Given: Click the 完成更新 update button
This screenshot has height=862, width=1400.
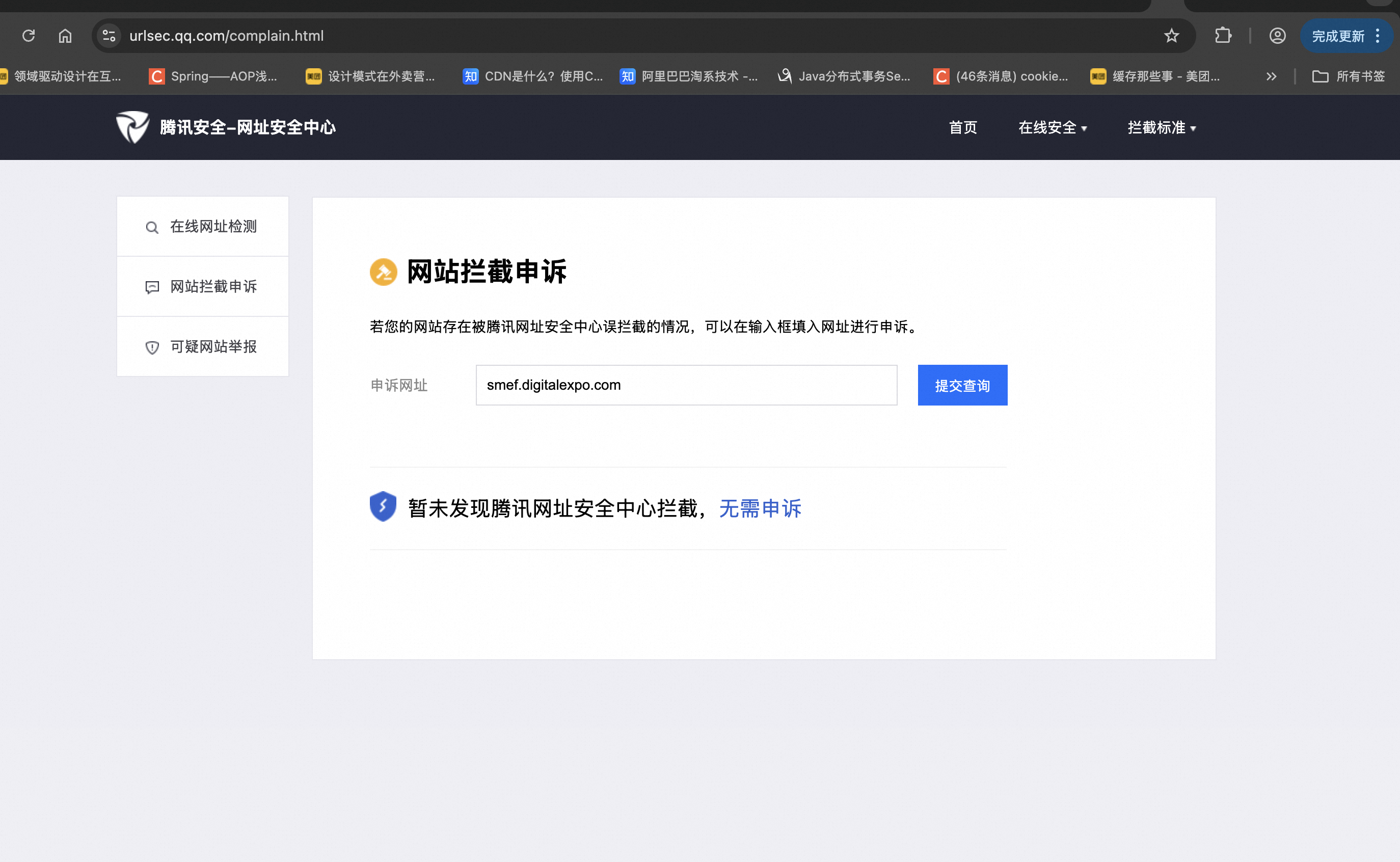Looking at the screenshot, I should [1337, 37].
